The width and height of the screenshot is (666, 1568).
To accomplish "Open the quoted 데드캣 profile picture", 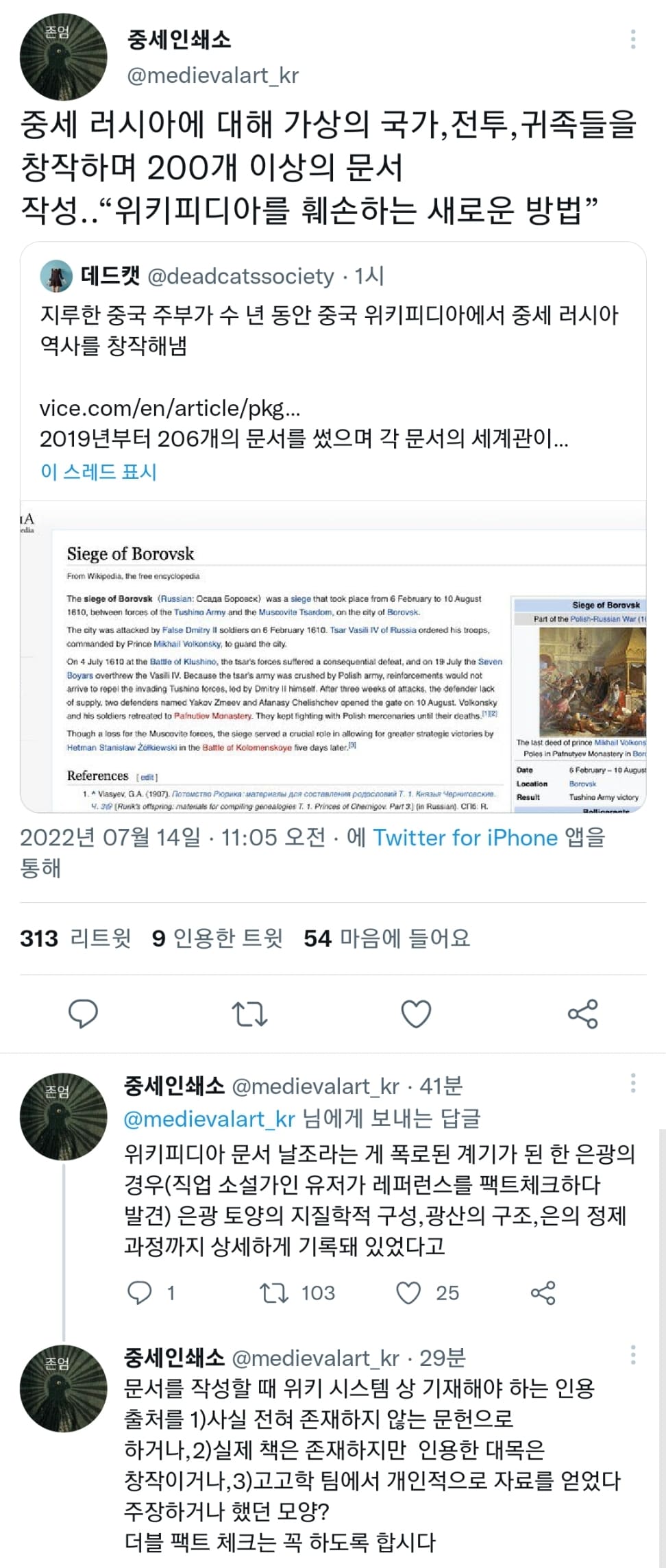I will [x=56, y=276].
